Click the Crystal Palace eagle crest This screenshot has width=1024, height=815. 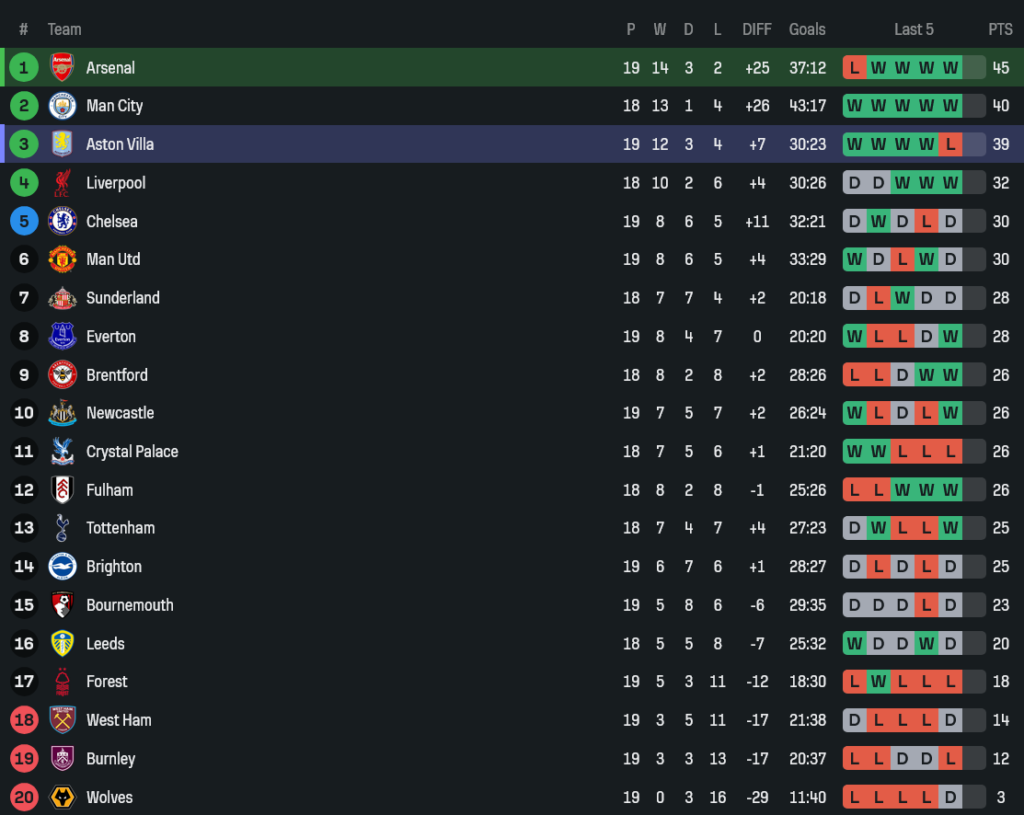62,451
